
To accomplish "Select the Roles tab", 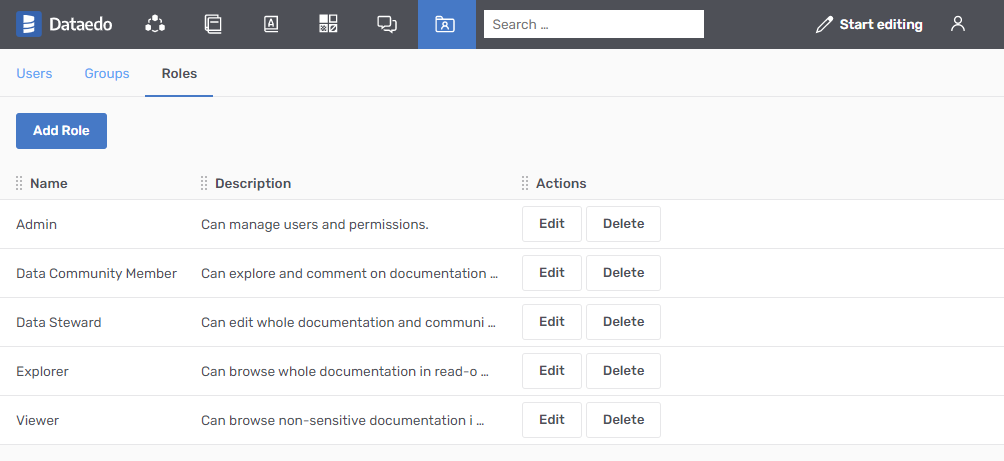I will (179, 73).
